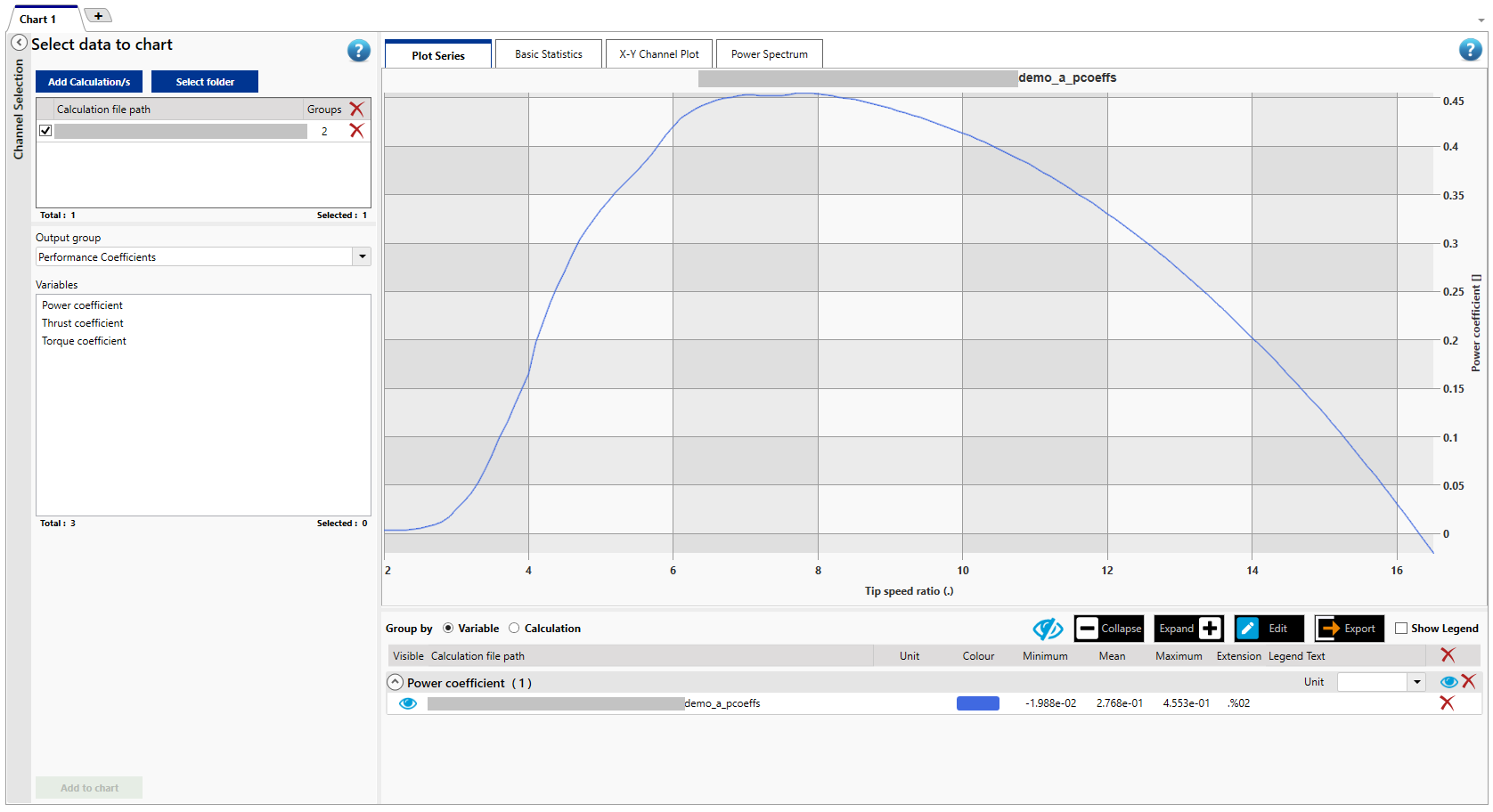
Task: Click the Add to chart button
Action: (x=89, y=788)
